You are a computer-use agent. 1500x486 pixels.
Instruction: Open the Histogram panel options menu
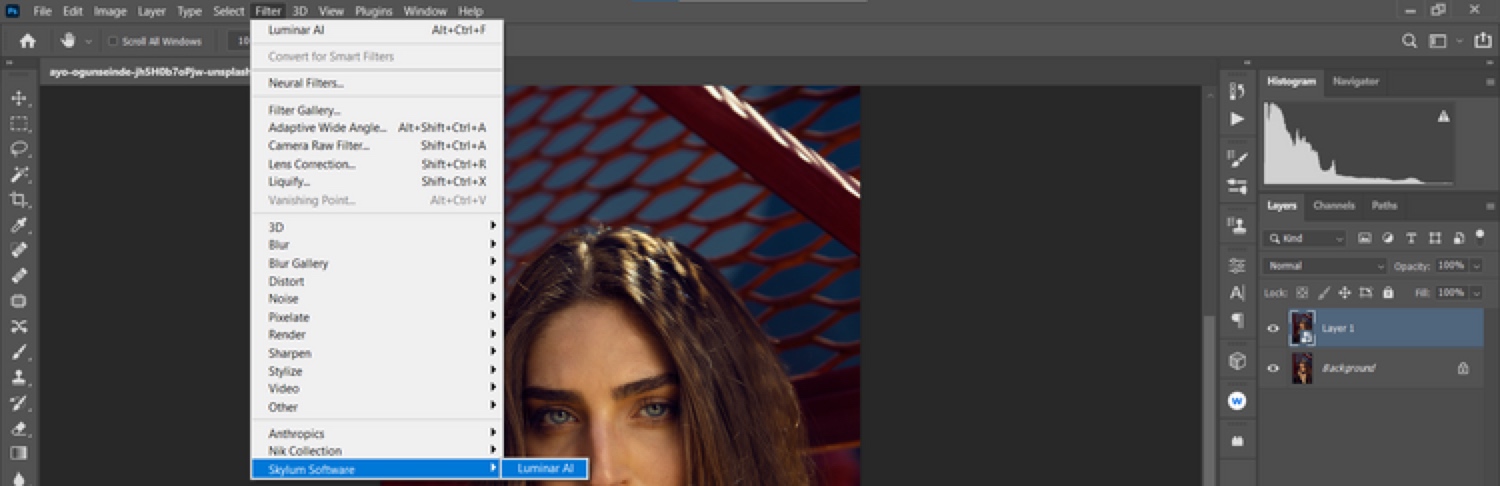coord(1489,82)
